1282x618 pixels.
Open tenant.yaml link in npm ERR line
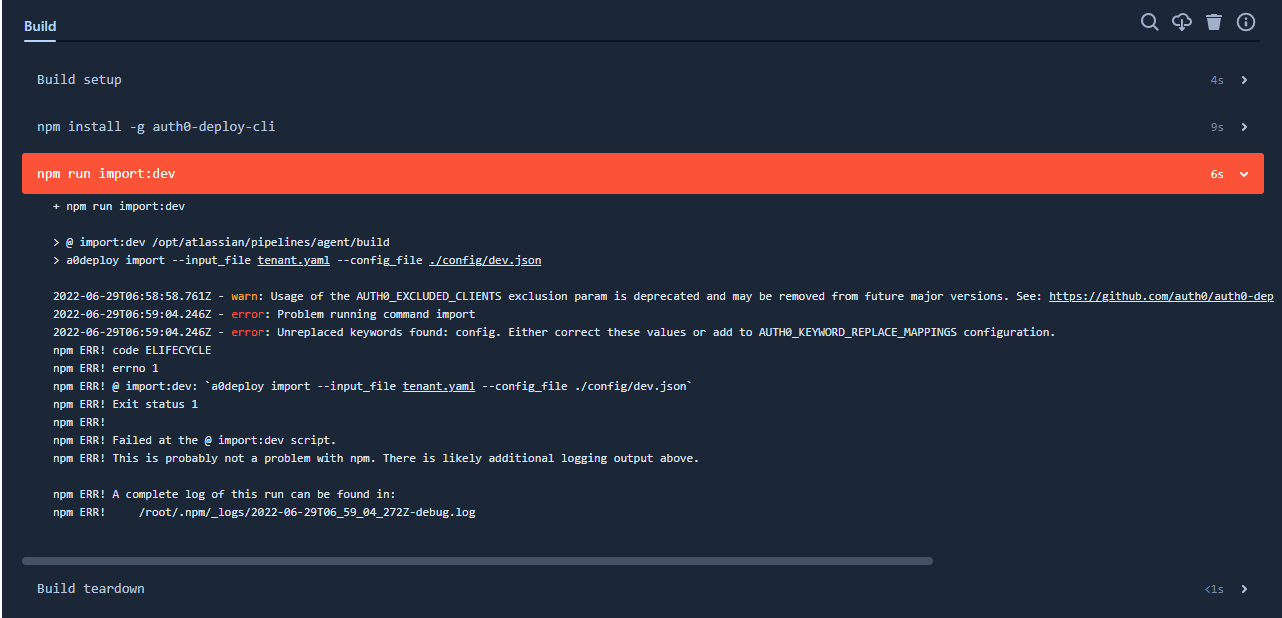pyautogui.click(x=439, y=386)
